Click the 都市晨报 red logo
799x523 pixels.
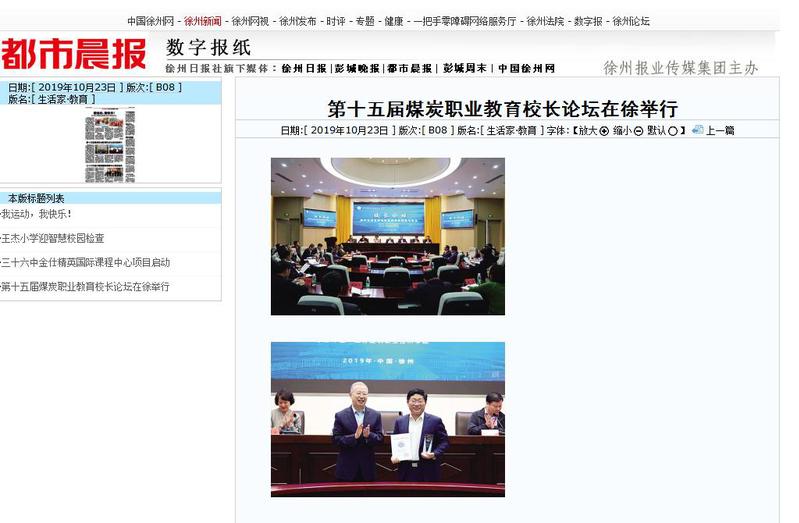point(74,53)
